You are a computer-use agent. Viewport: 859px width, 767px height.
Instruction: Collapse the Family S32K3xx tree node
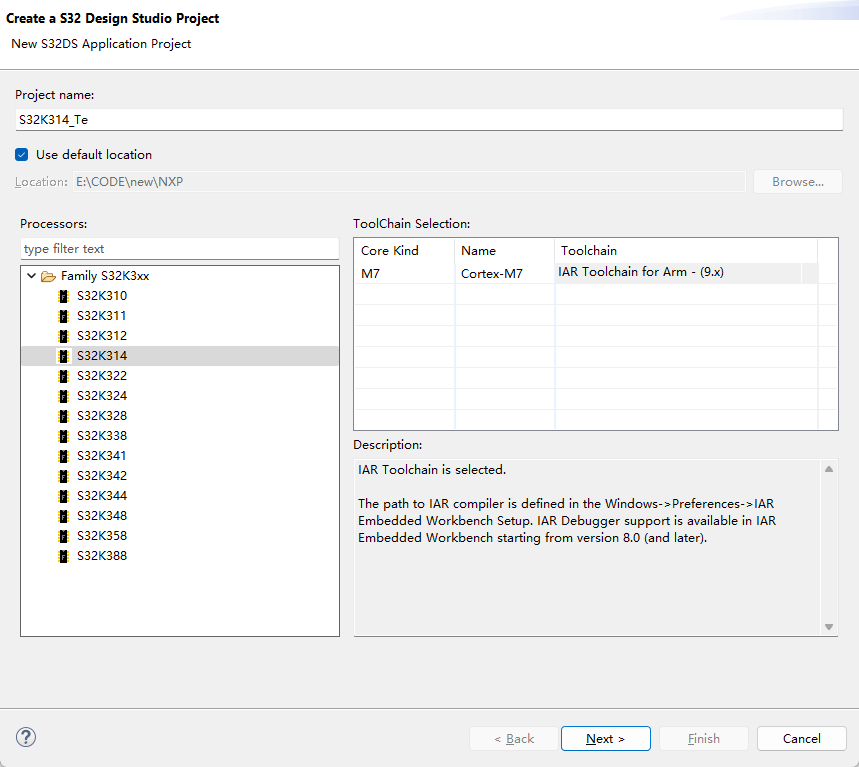pos(32,276)
